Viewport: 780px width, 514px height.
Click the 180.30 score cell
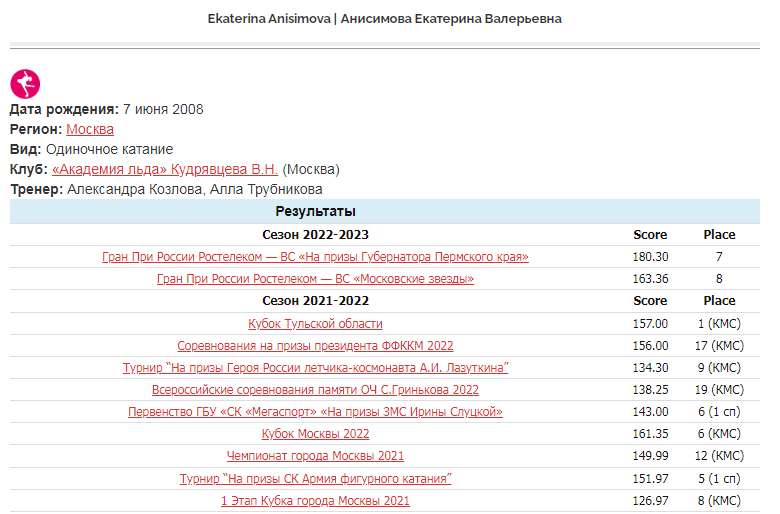point(650,257)
